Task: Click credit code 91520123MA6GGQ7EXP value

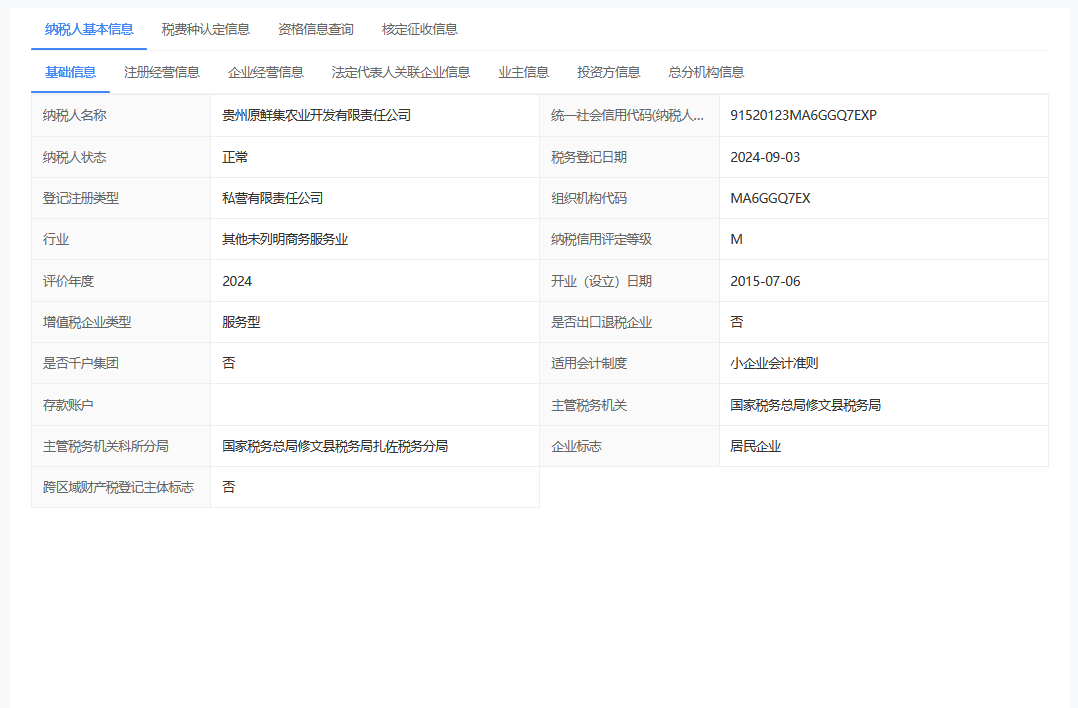Action: click(803, 115)
